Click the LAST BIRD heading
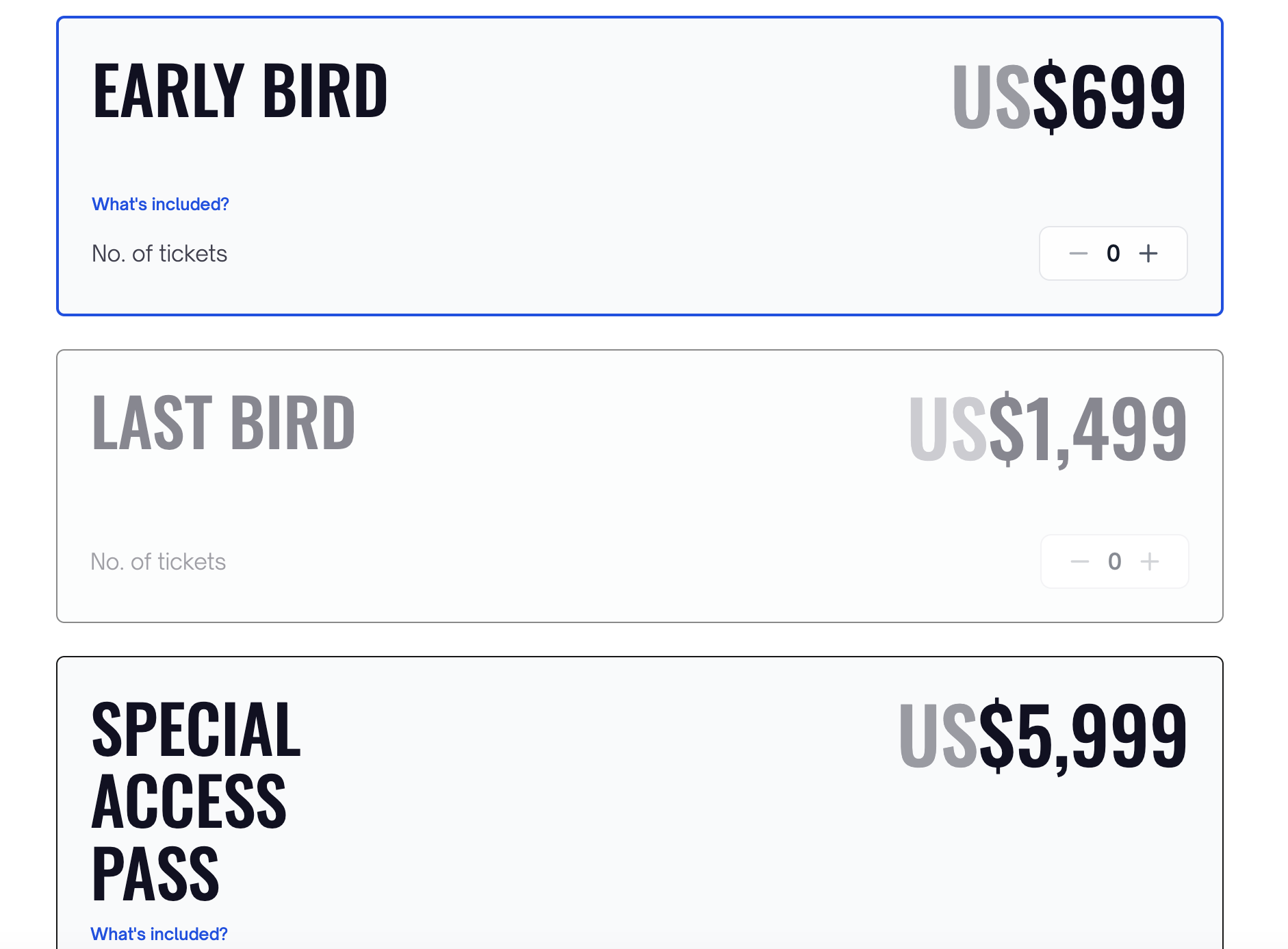The width and height of the screenshot is (1288, 949). point(224,423)
